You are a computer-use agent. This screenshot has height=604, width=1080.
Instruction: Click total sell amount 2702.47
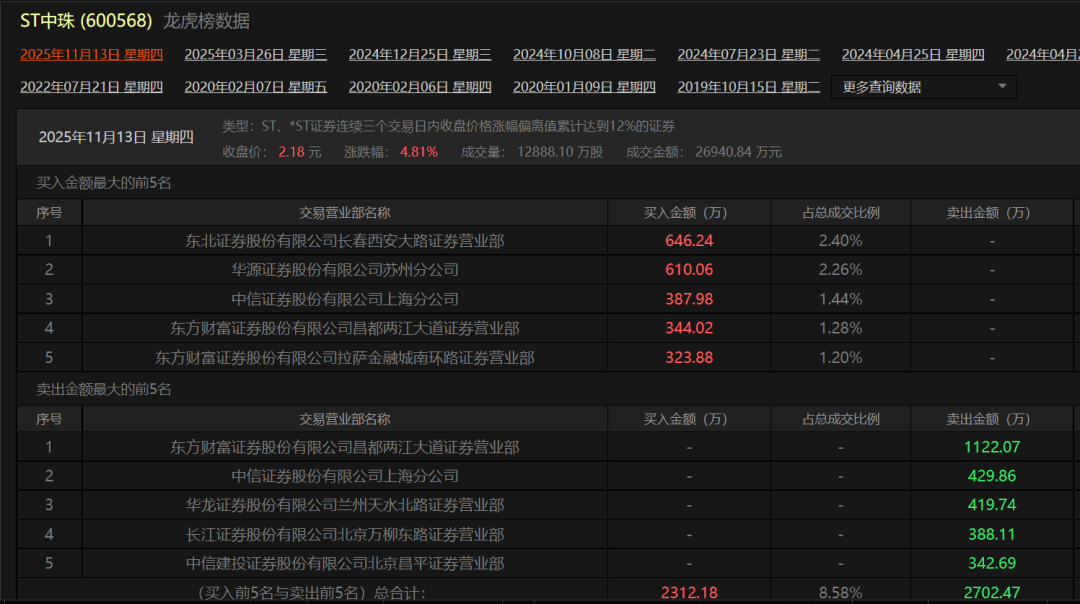[992, 593]
